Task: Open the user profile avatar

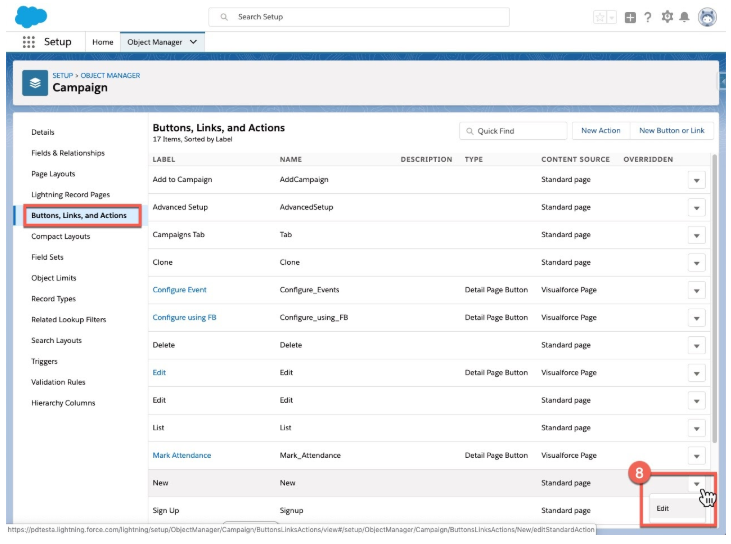Action: [707, 17]
